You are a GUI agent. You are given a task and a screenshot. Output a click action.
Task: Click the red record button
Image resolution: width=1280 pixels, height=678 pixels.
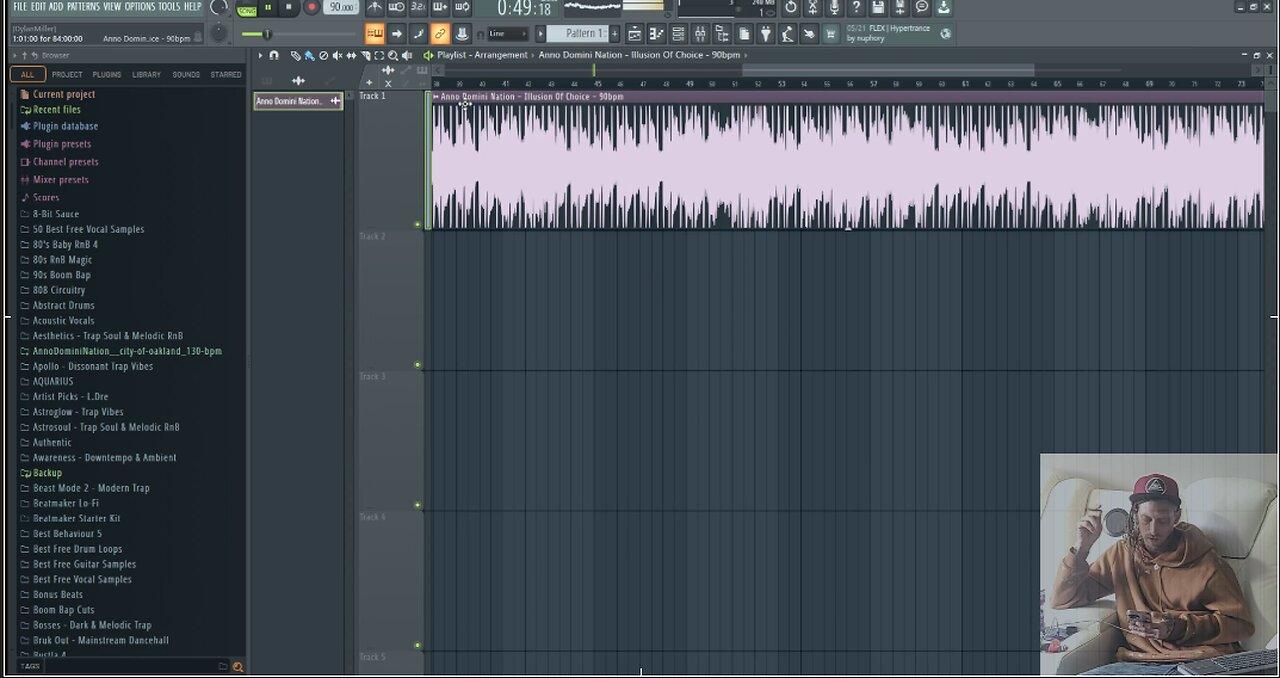point(311,7)
